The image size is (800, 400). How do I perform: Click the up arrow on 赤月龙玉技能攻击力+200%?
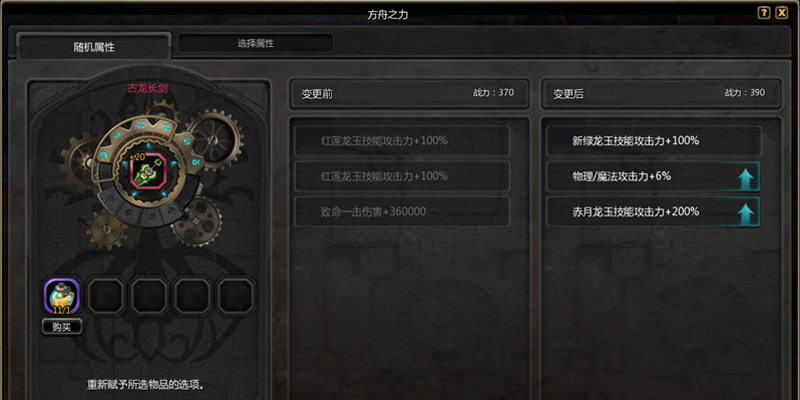click(746, 212)
